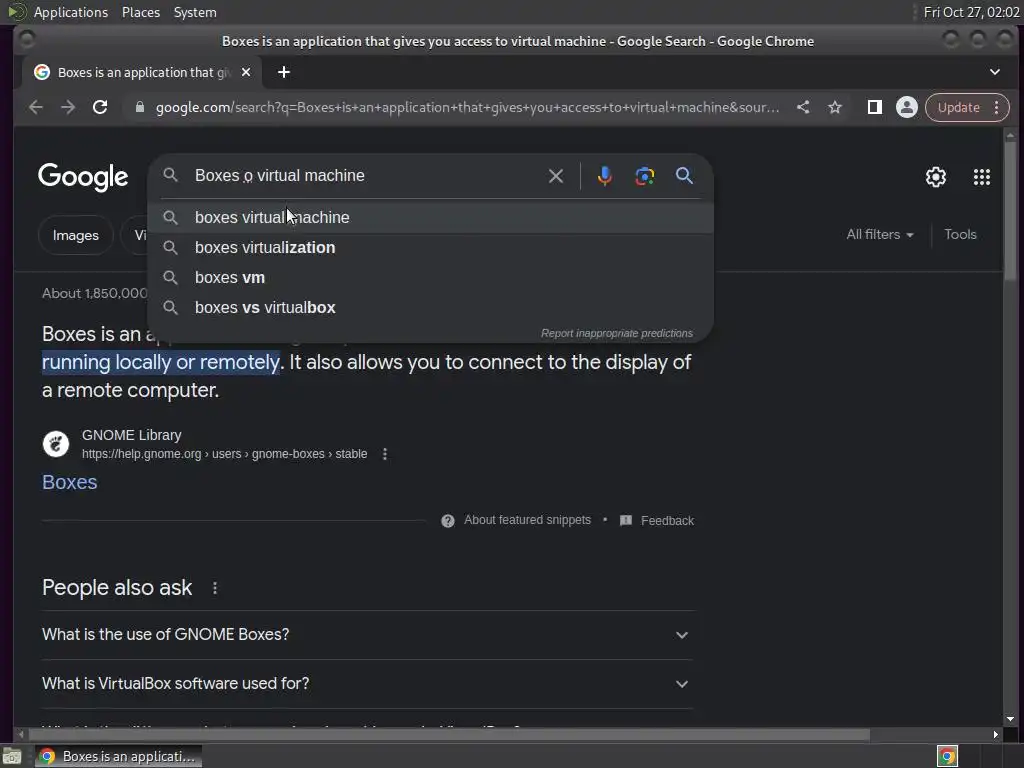Click the vertical scrollbar thumb
Screen dimensions: 1024x768
pos(1010,210)
